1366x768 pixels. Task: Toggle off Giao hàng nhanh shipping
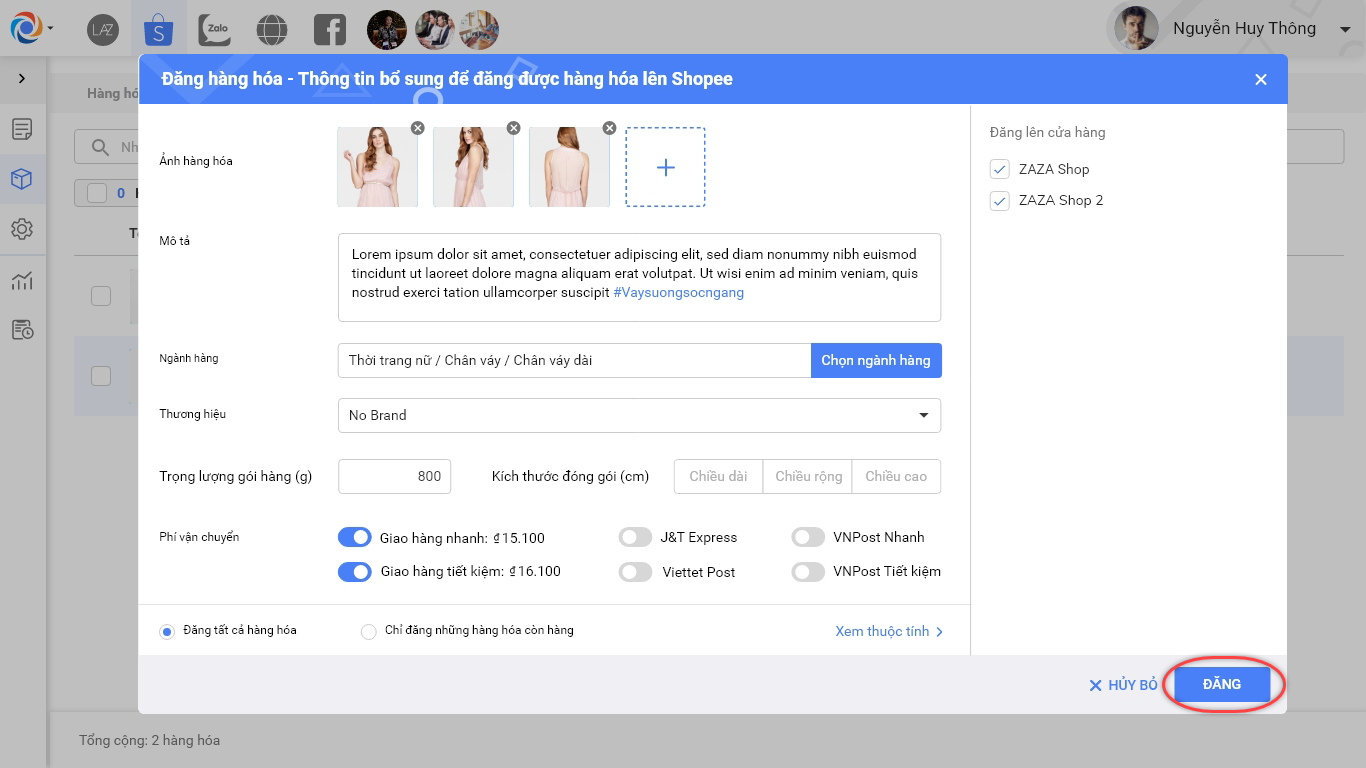(x=355, y=537)
